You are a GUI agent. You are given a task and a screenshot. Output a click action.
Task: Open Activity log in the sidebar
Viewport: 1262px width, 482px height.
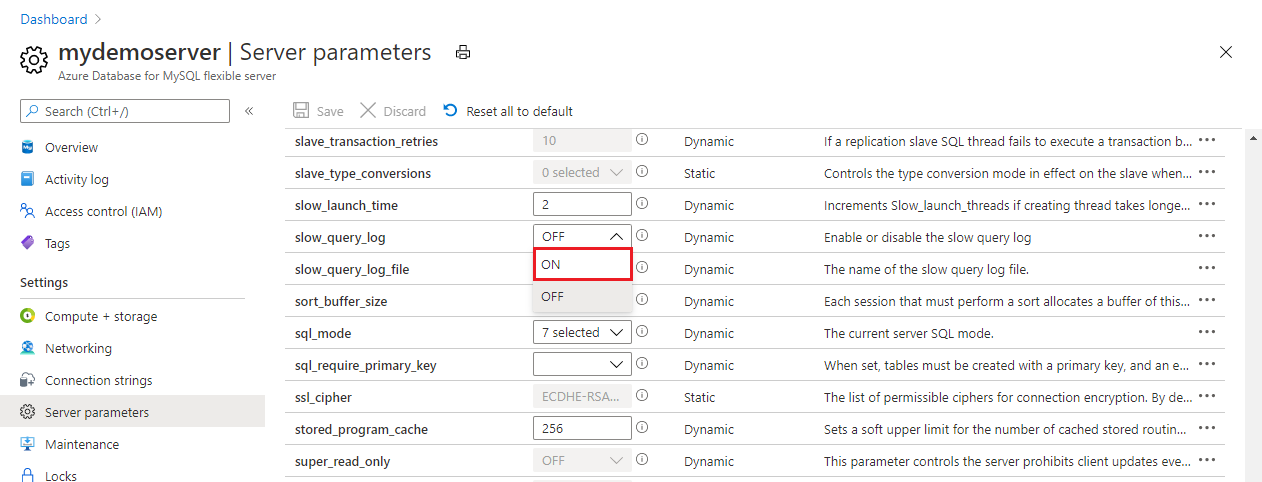(77, 179)
